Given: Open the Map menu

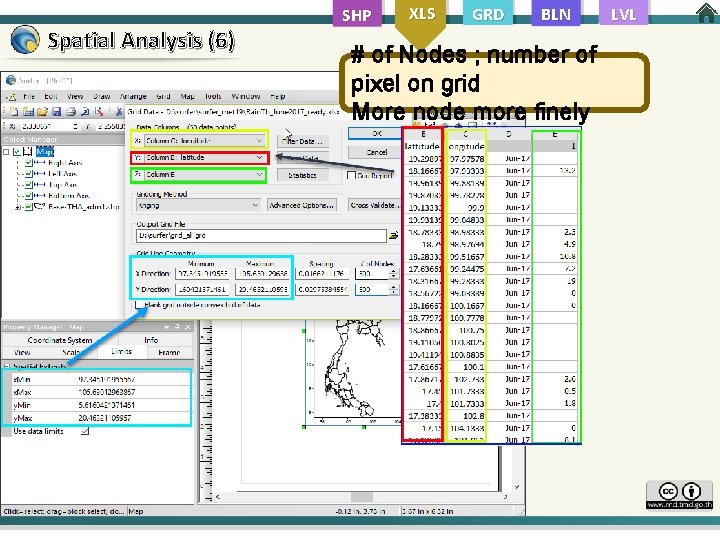Looking at the screenshot, I should pos(187,96).
